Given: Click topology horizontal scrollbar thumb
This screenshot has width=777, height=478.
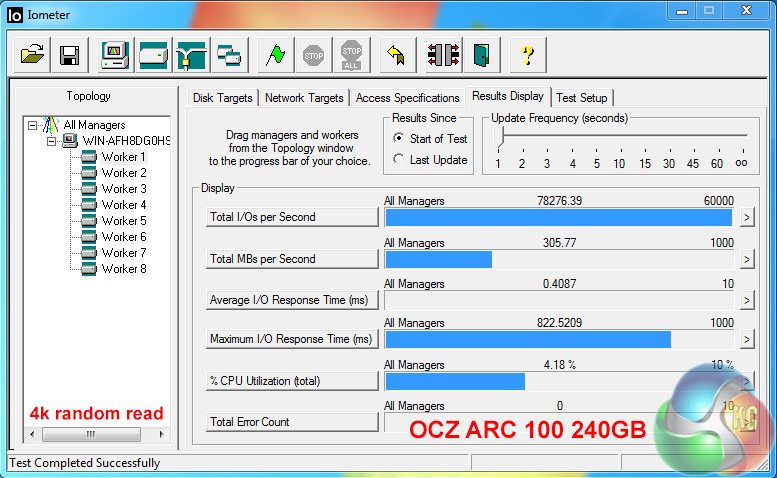Looking at the screenshot, I should coord(91,434).
